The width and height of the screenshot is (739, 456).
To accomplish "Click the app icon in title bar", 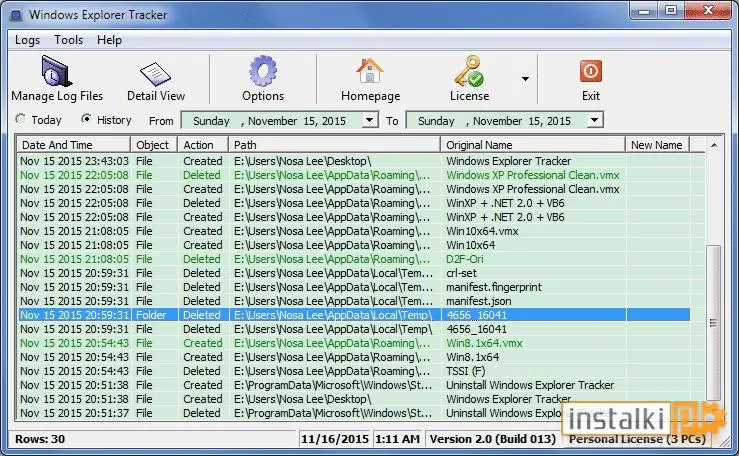I will (x=16, y=15).
